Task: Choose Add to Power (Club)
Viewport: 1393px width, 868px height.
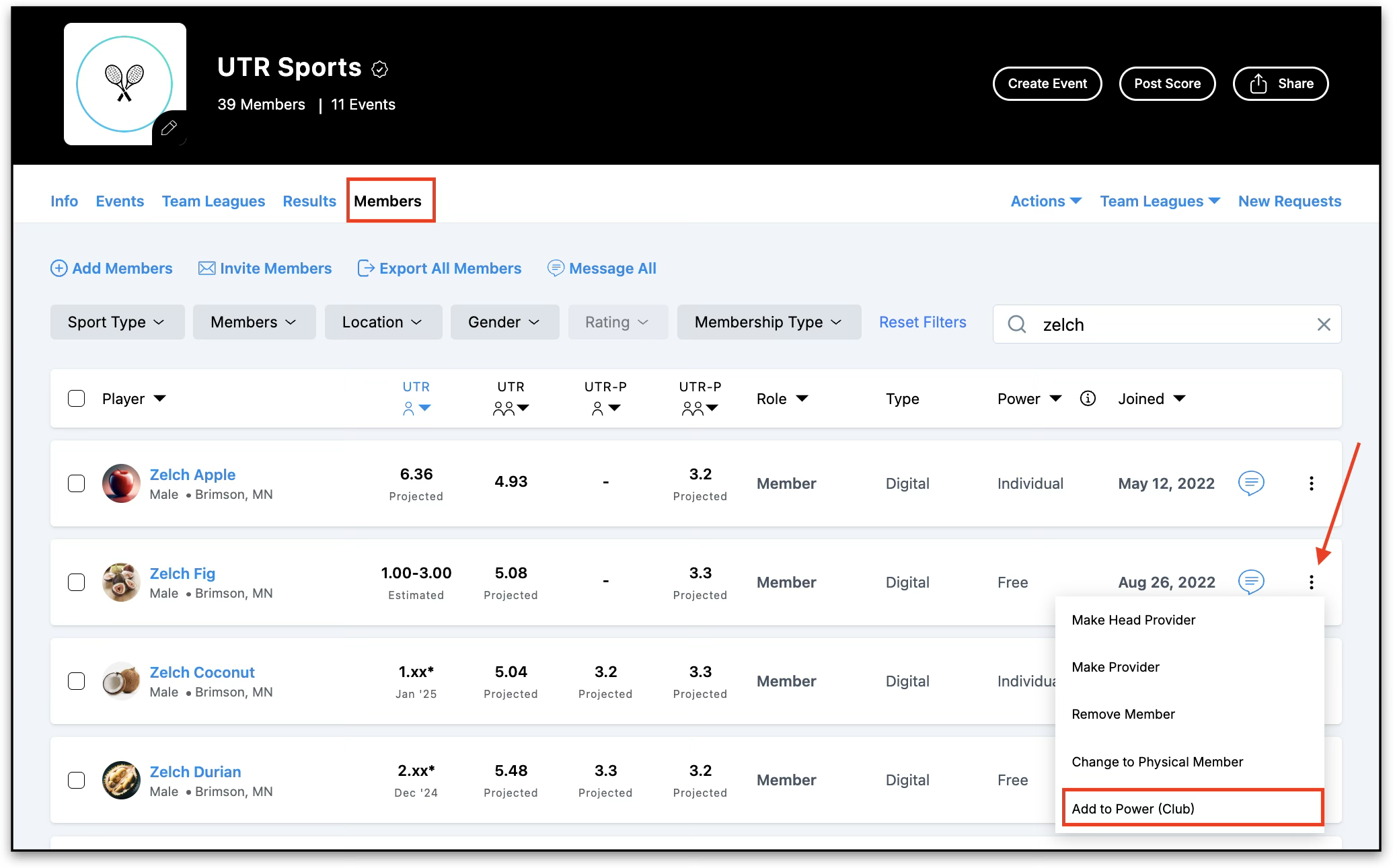Action: tap(1189, 809)
